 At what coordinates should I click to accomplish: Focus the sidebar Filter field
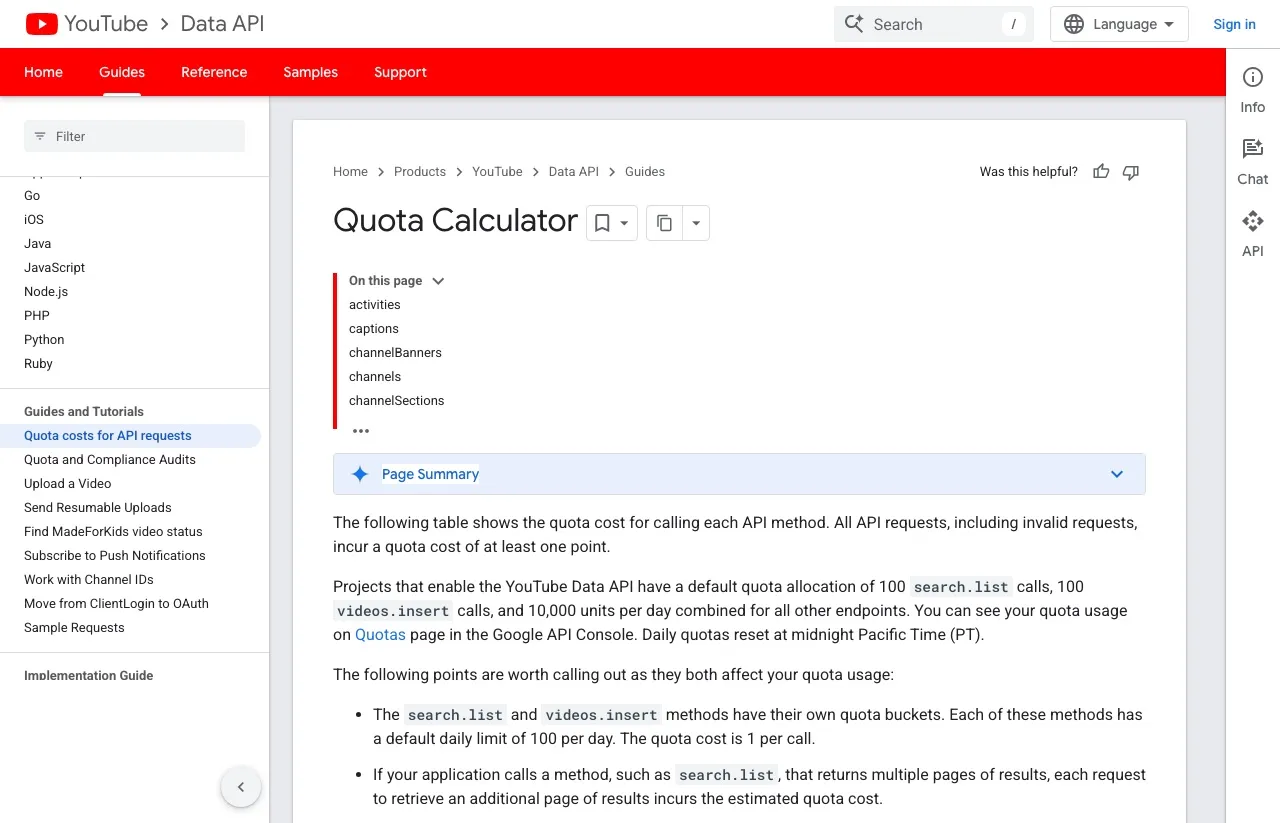pyautogui.click(x=134, y=136)
